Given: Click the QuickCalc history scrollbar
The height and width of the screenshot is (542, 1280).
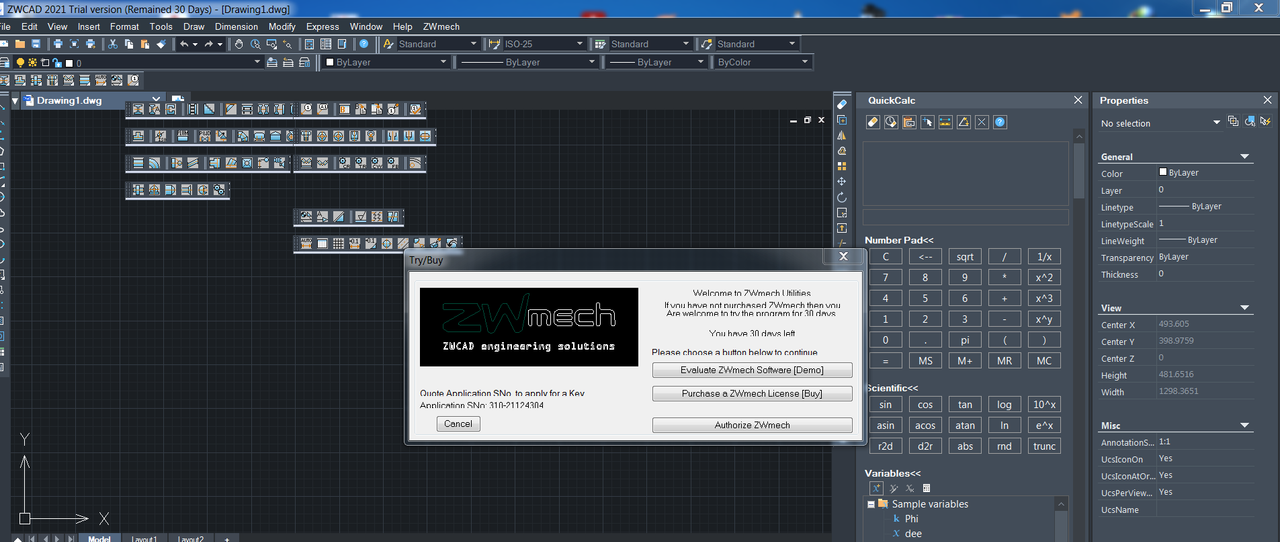Looking at the screenshot, I should point(1079,170).
